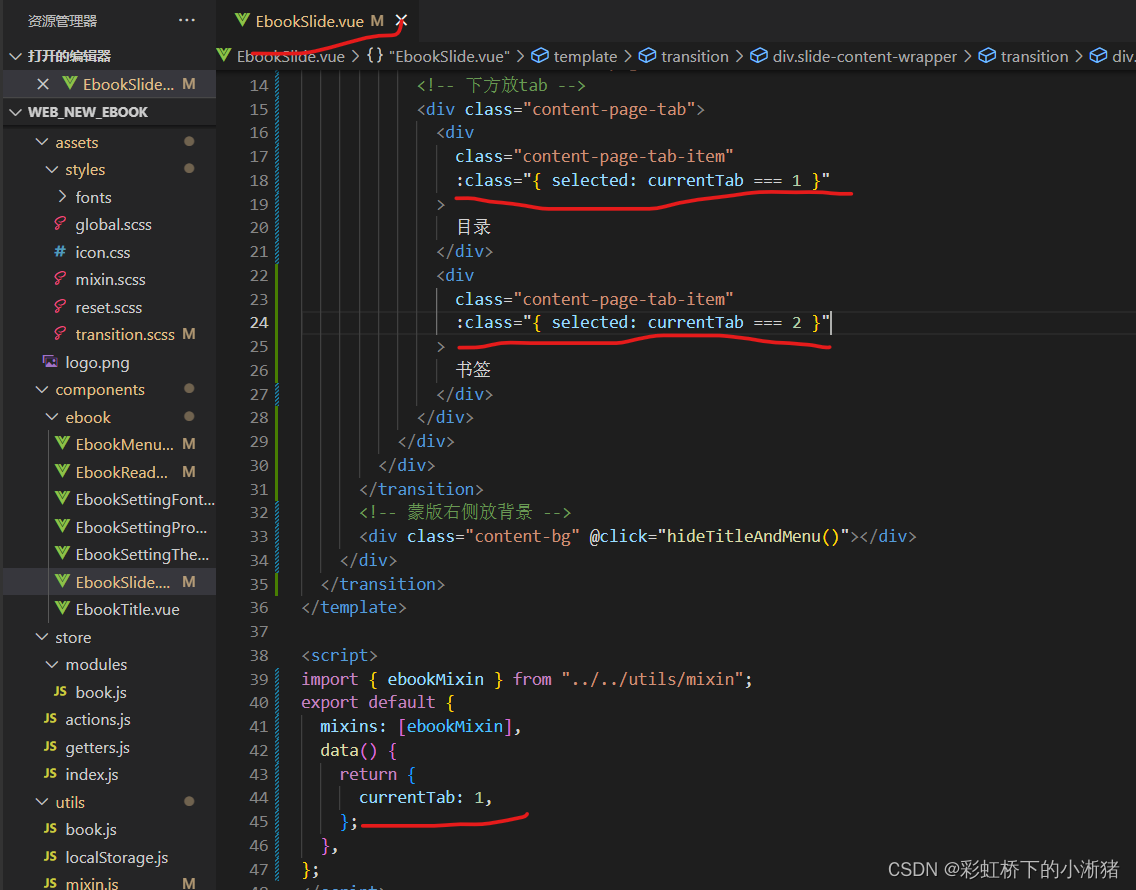Open book.js inside utils folder

(91, 829)
